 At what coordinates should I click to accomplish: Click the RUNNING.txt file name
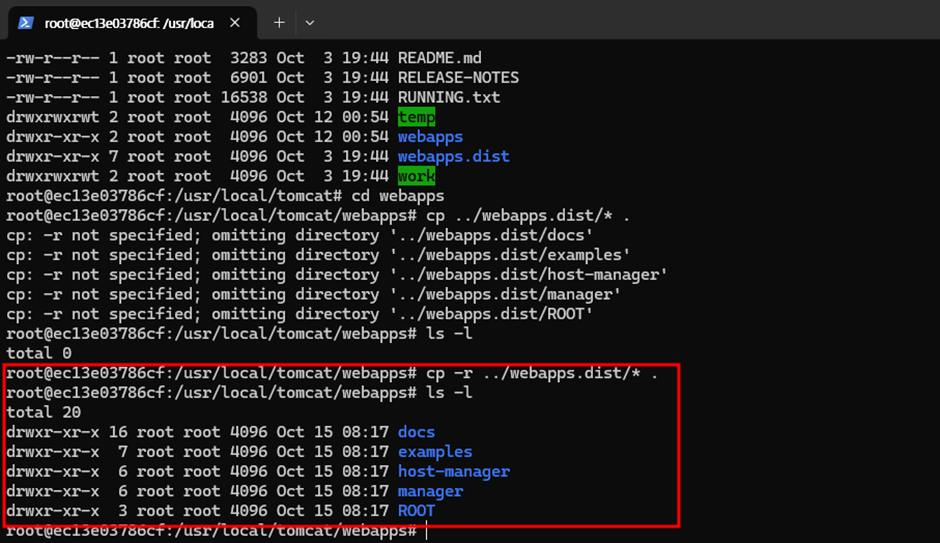click(x=448, y=98)
